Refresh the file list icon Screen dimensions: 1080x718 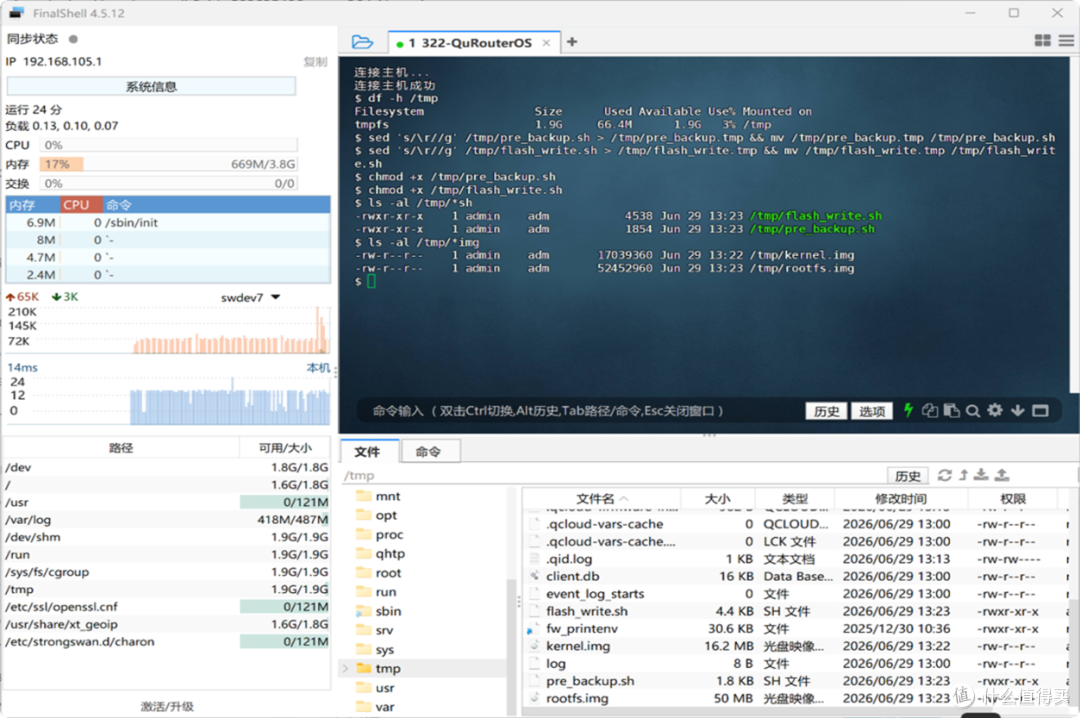pyautogui.click(x=944, y=475)
